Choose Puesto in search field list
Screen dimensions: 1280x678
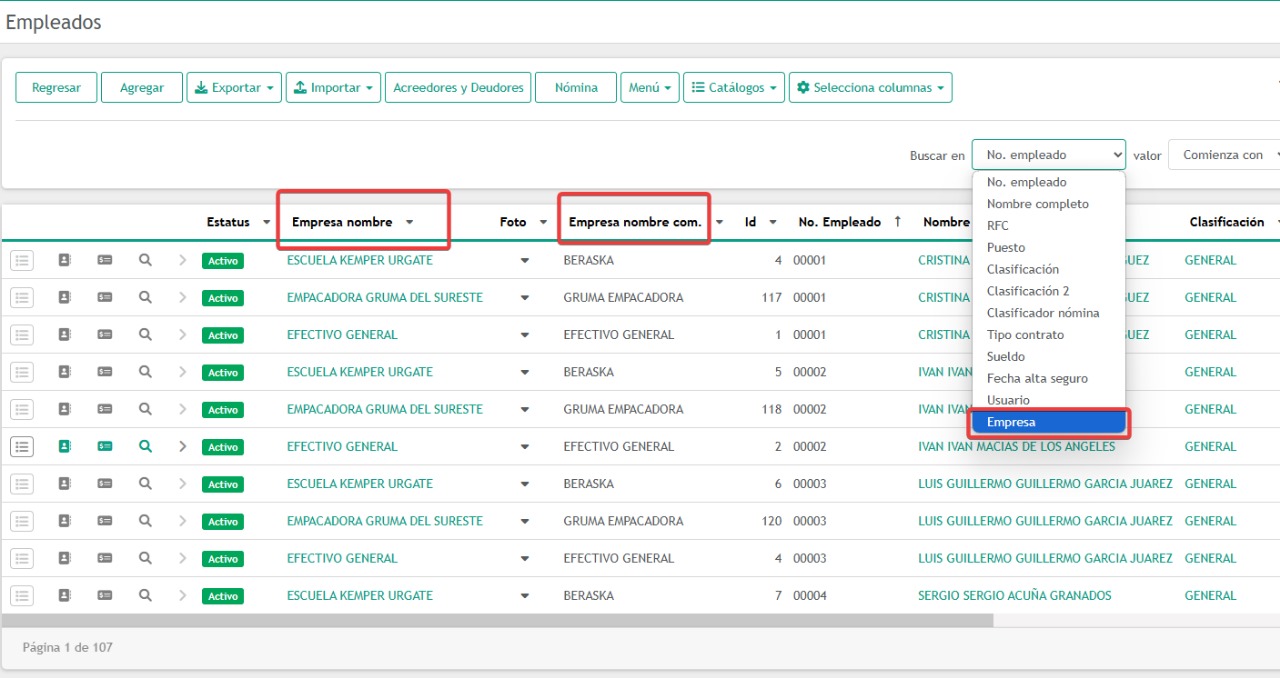[x=1049, y=247]
